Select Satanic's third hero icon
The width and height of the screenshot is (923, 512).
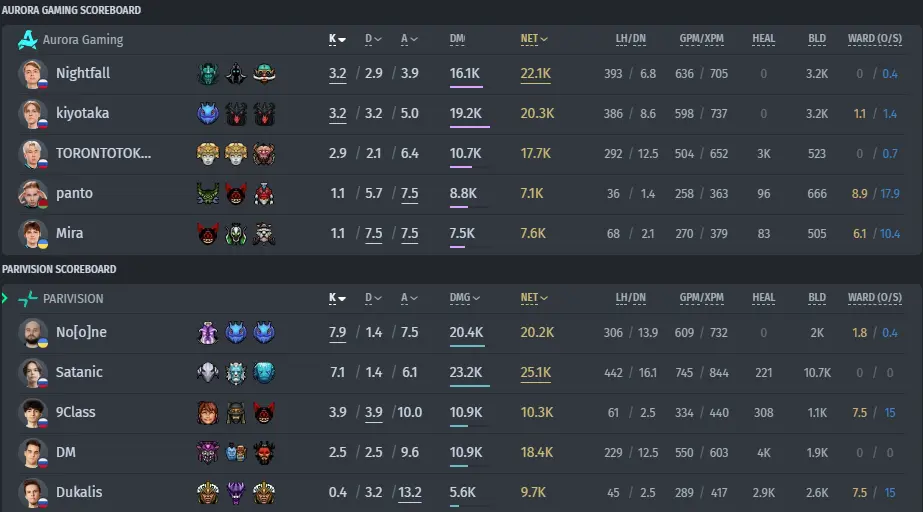[264, 373]
